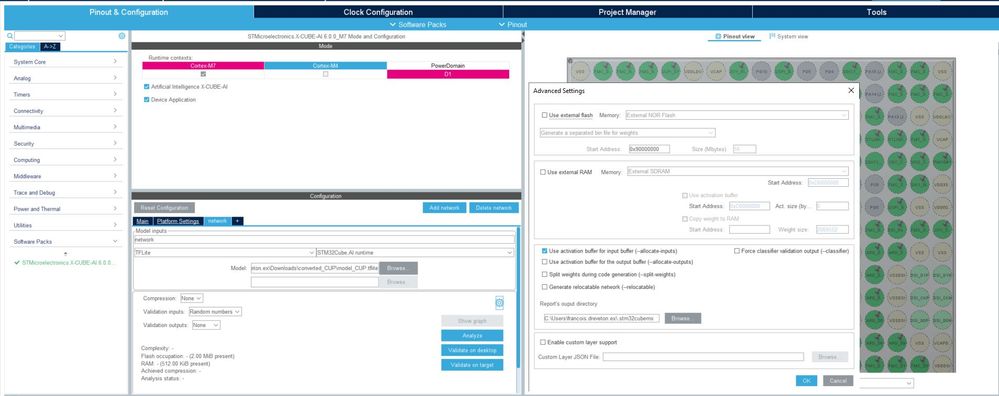
Task: Cancel the Advanced Settings dialog
Action: [838, 381]
